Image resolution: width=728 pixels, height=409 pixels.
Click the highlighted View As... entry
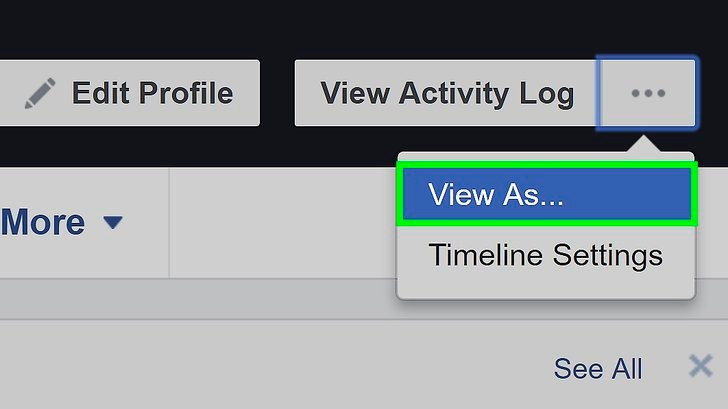click(496, 195)
